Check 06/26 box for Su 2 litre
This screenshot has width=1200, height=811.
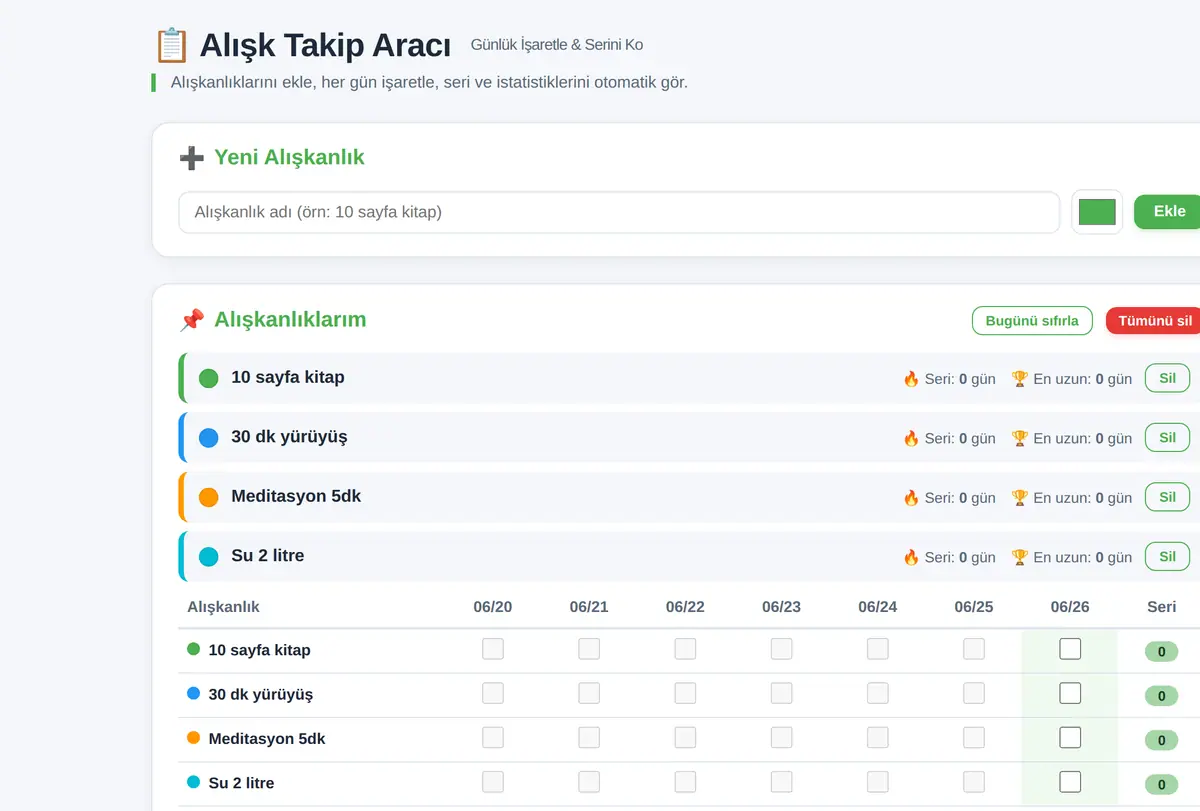coord(1070,782)
